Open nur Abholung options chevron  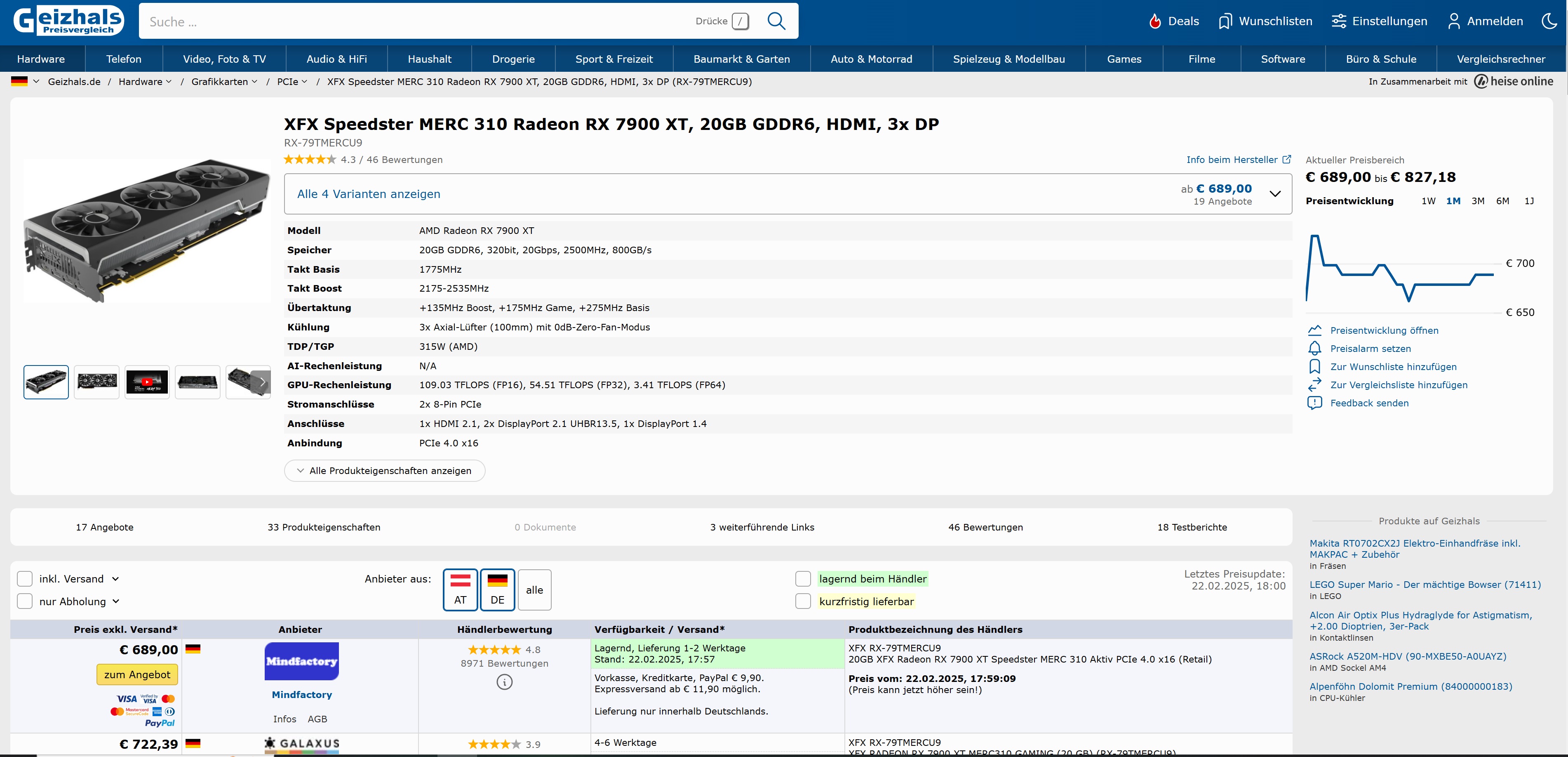pos(116,602)
